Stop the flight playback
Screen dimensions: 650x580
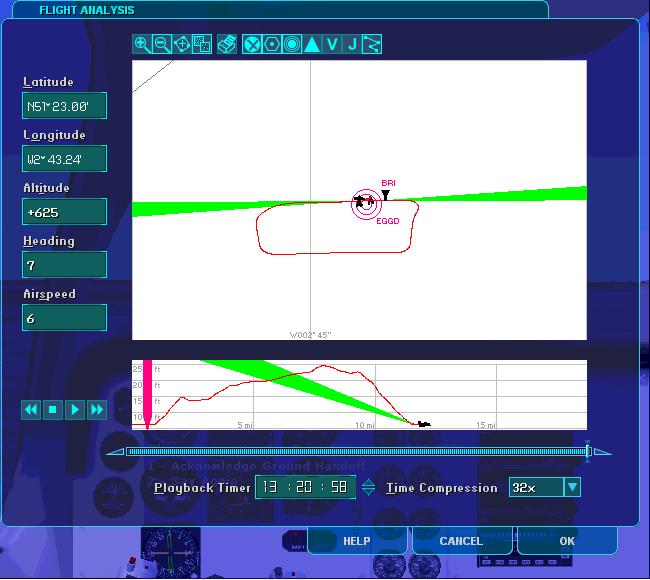point(53,410)
